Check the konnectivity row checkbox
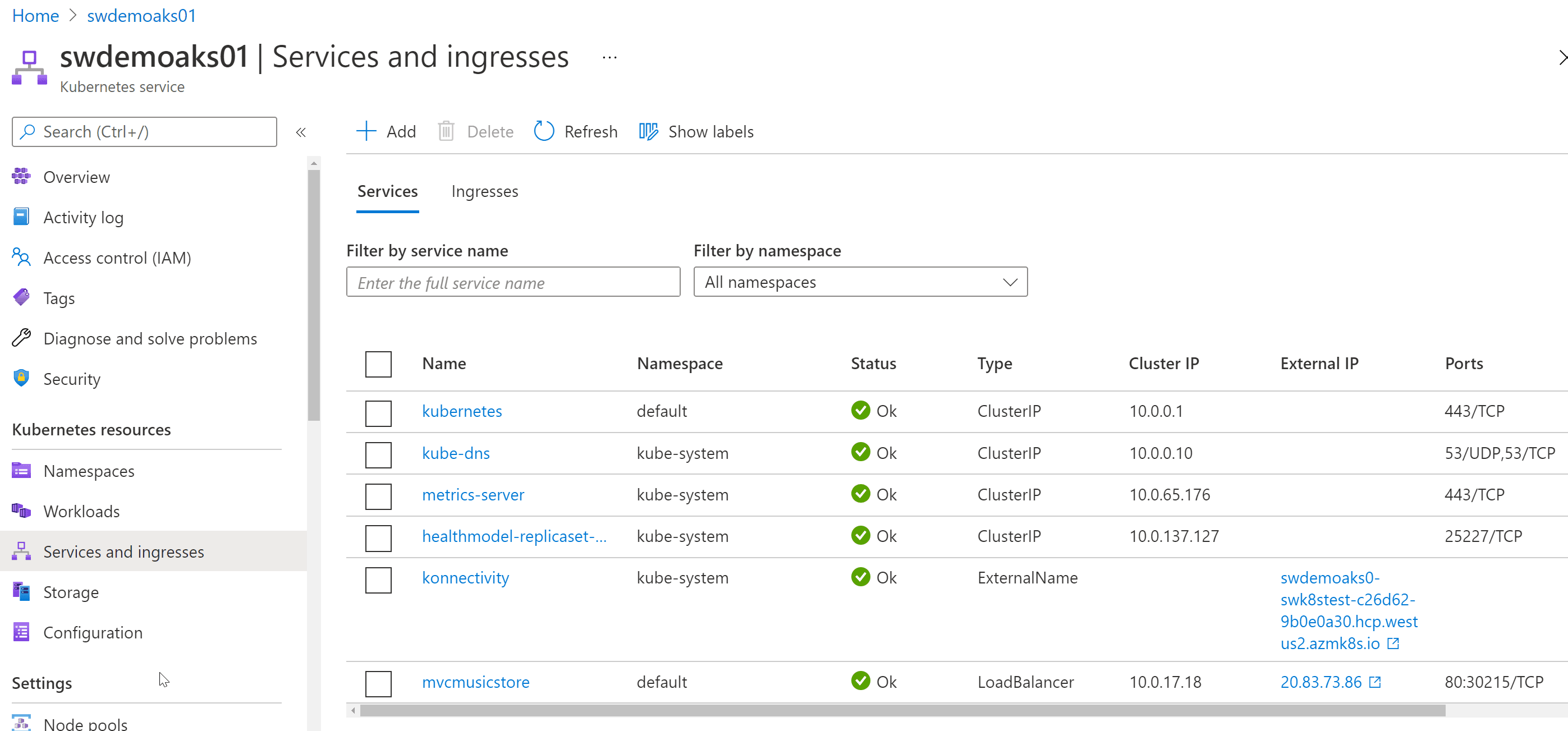This screenshot has width=1568, height=731. click(x=378, y=580)
